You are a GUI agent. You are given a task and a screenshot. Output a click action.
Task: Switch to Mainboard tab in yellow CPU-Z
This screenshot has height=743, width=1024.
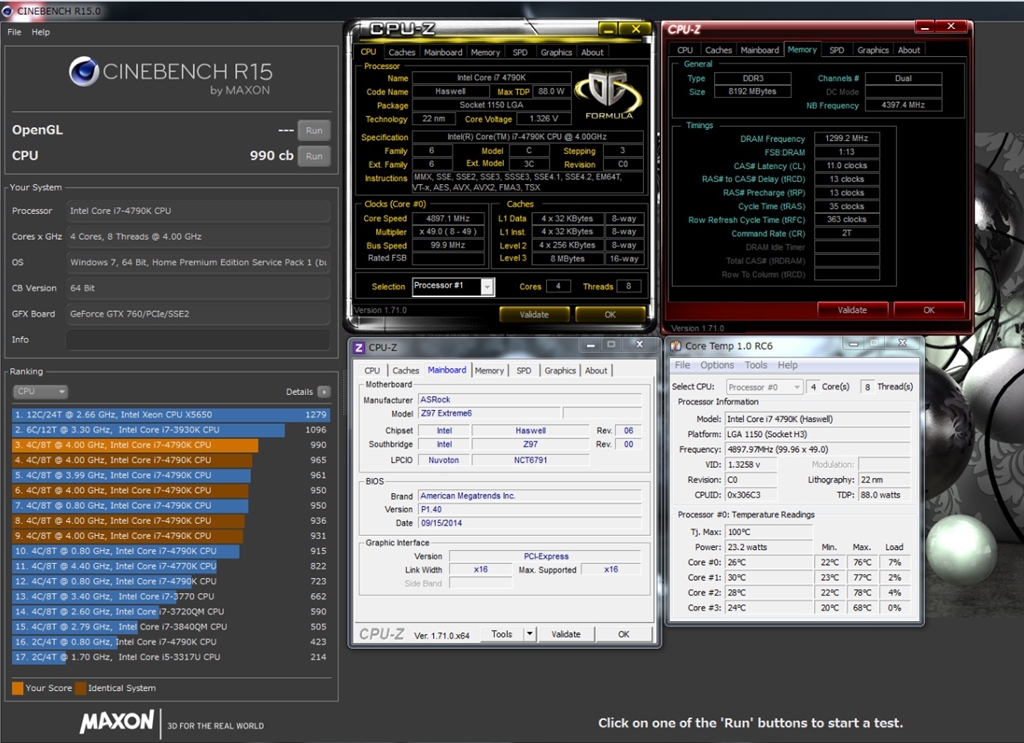click(x=443, y=52)
